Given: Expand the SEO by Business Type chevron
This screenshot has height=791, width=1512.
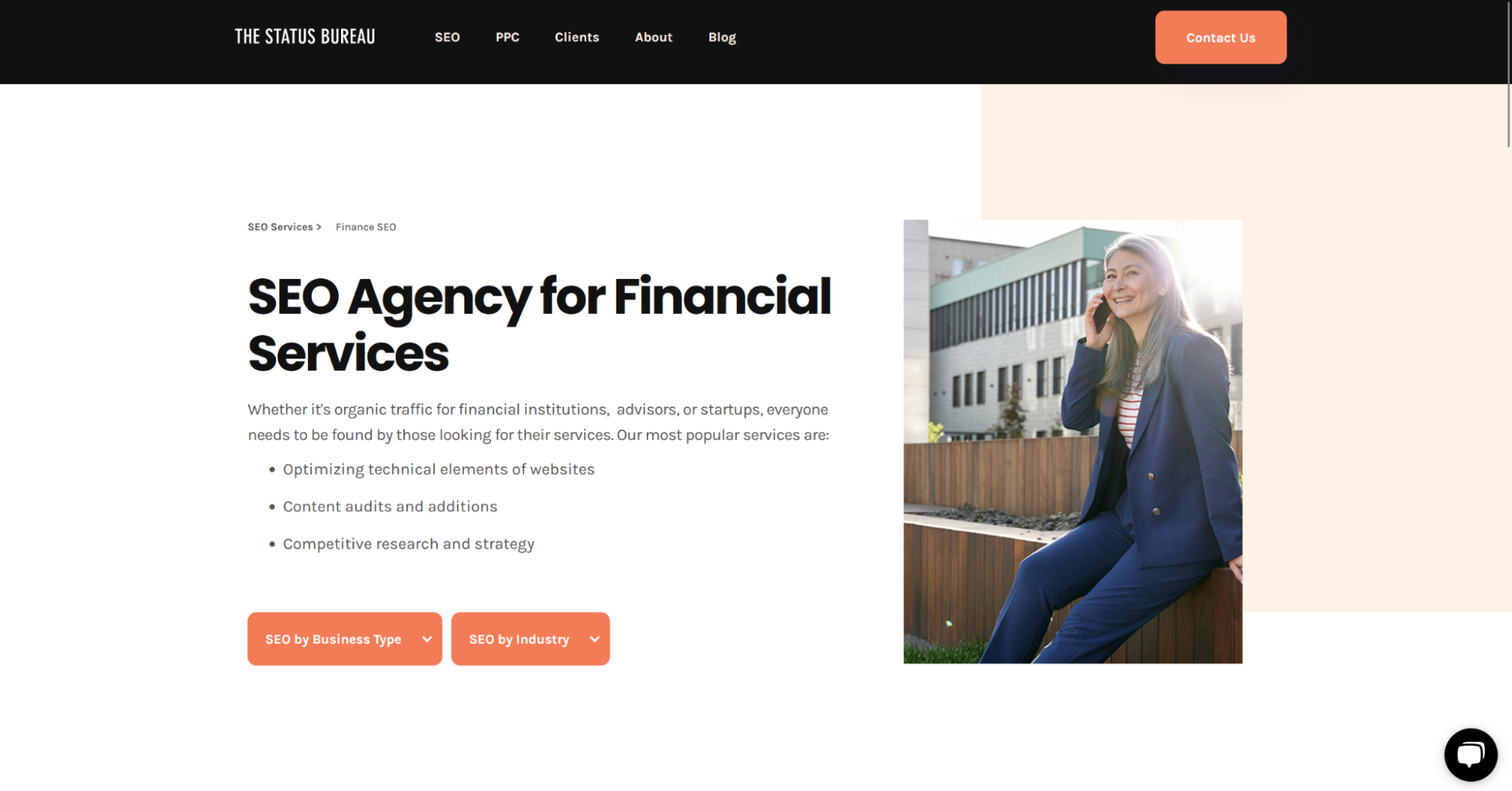Looking at the screenshot, I should coord(427,639).
